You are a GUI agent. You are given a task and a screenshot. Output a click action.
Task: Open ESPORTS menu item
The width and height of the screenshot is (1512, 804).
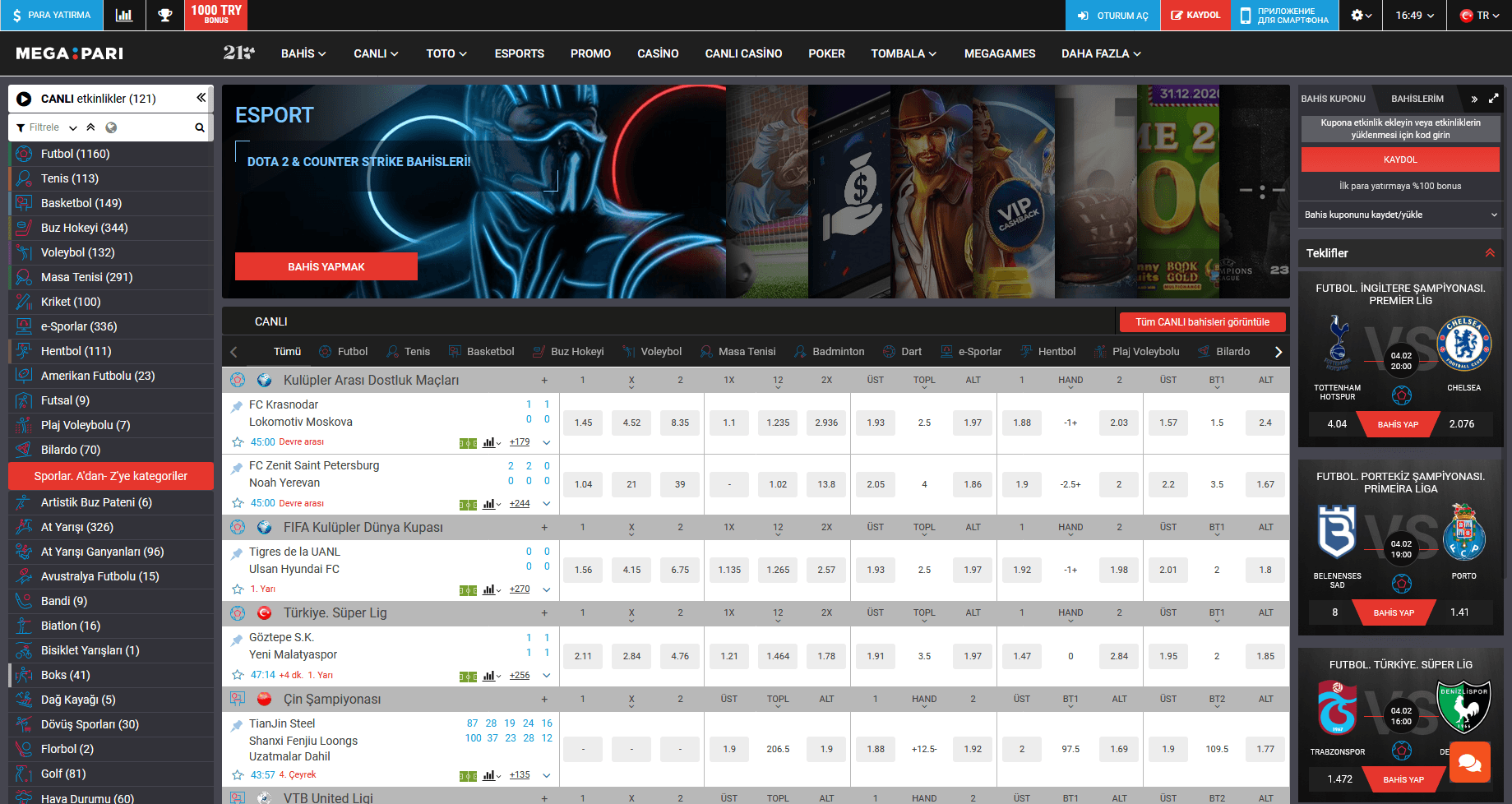click(x=520, y=53)
